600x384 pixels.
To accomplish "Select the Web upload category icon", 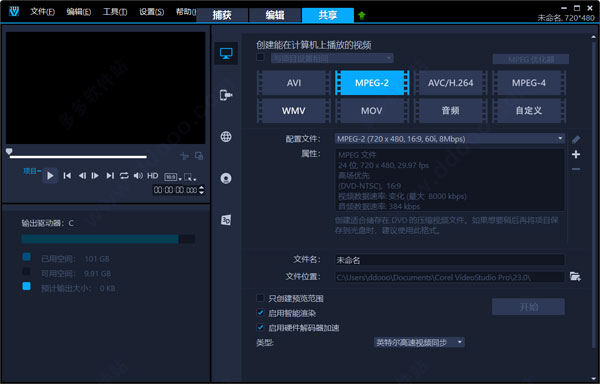I will pos(226,137).
